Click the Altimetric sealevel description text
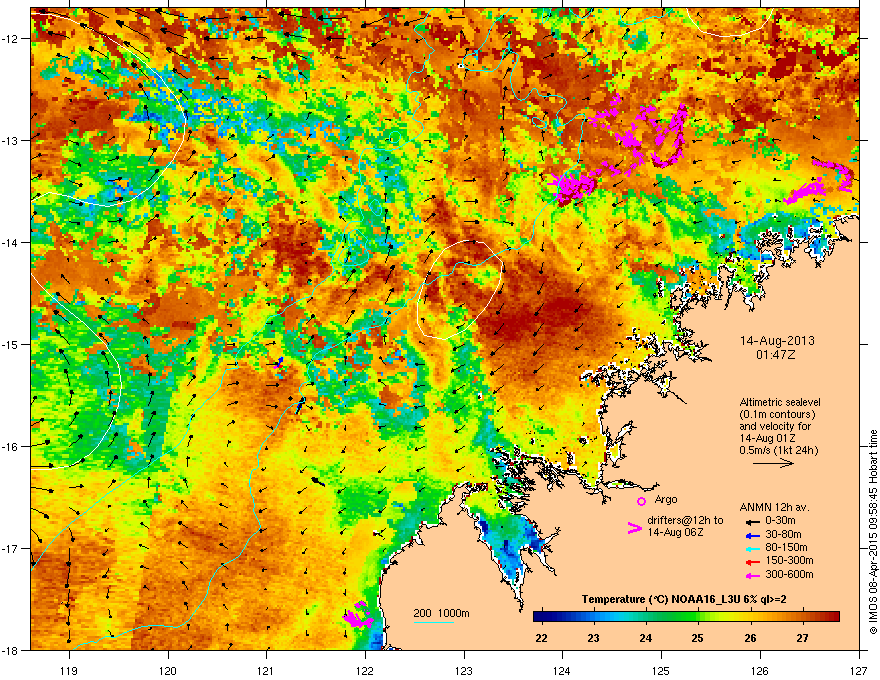Viewport: 880px width, 680px height. pyautogui.click(x=779, y=426)
